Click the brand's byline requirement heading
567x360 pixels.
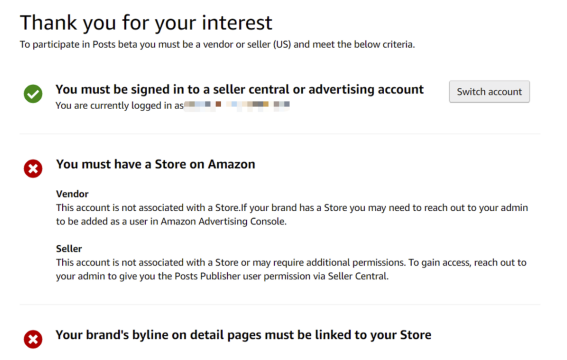pos(243,335)
